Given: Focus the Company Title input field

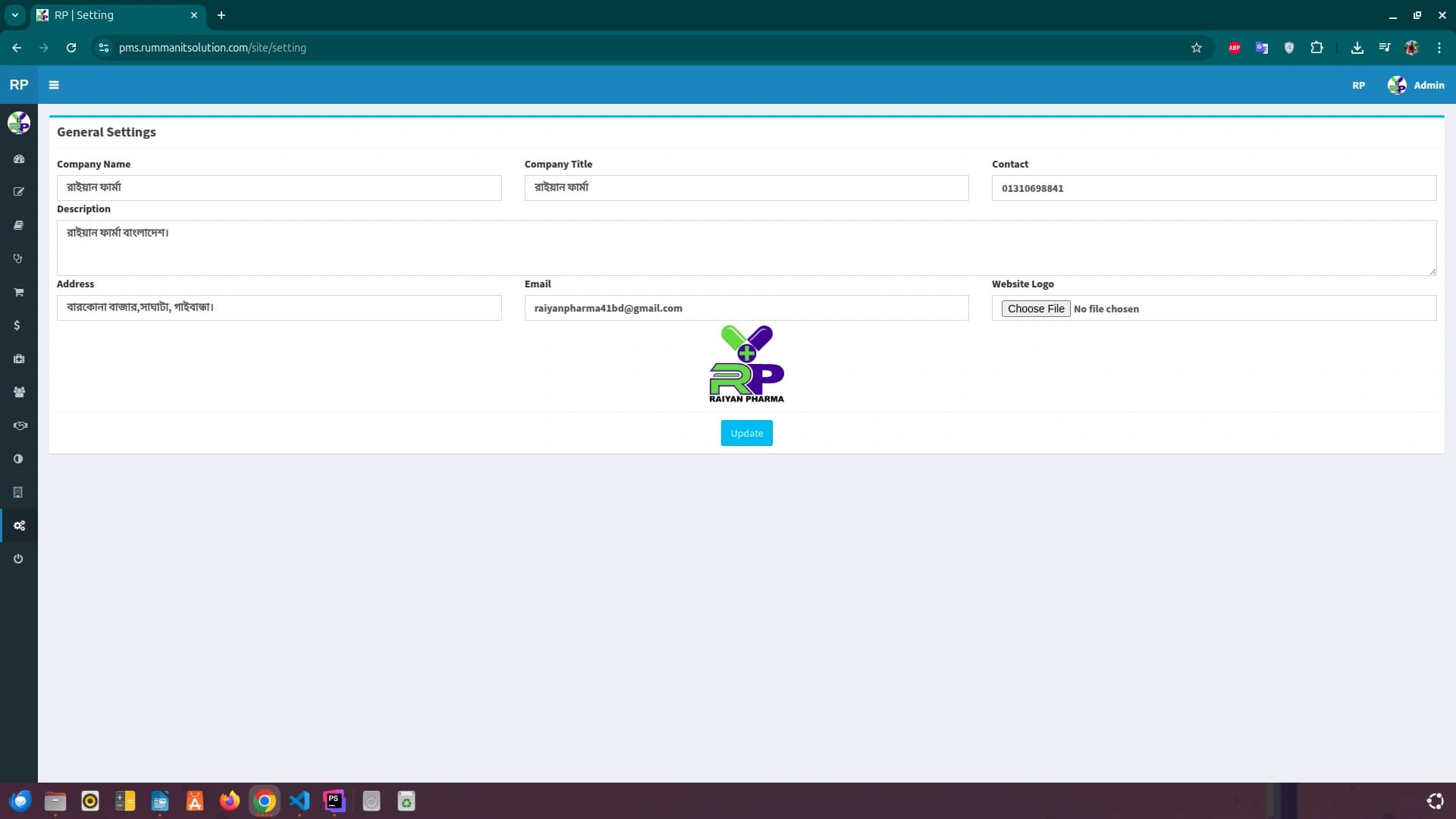Looking at the screenshot, I should click(747, 188).
